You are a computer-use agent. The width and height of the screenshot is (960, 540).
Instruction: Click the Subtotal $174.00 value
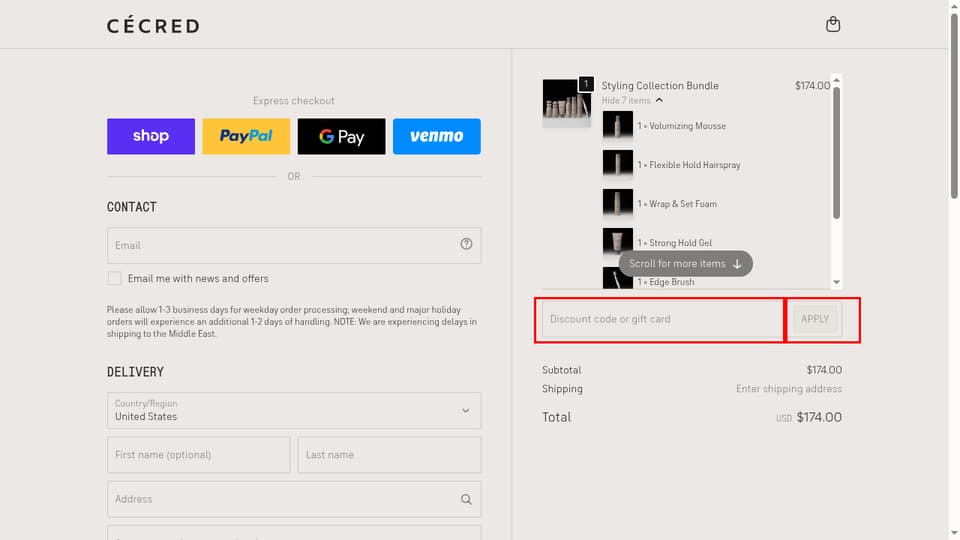(824, 370)
